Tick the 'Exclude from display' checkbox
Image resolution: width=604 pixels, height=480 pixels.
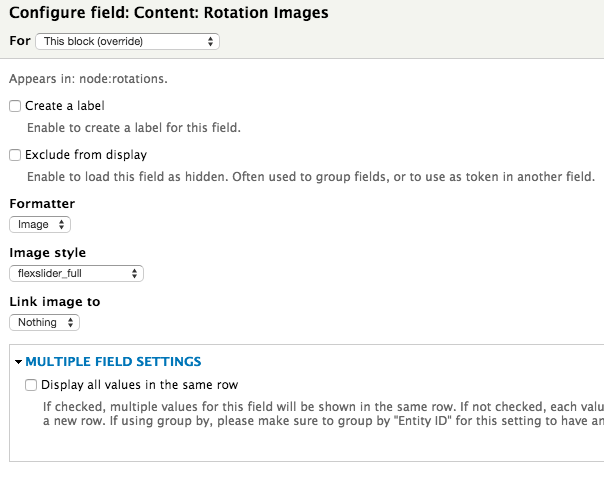(15, 155)
